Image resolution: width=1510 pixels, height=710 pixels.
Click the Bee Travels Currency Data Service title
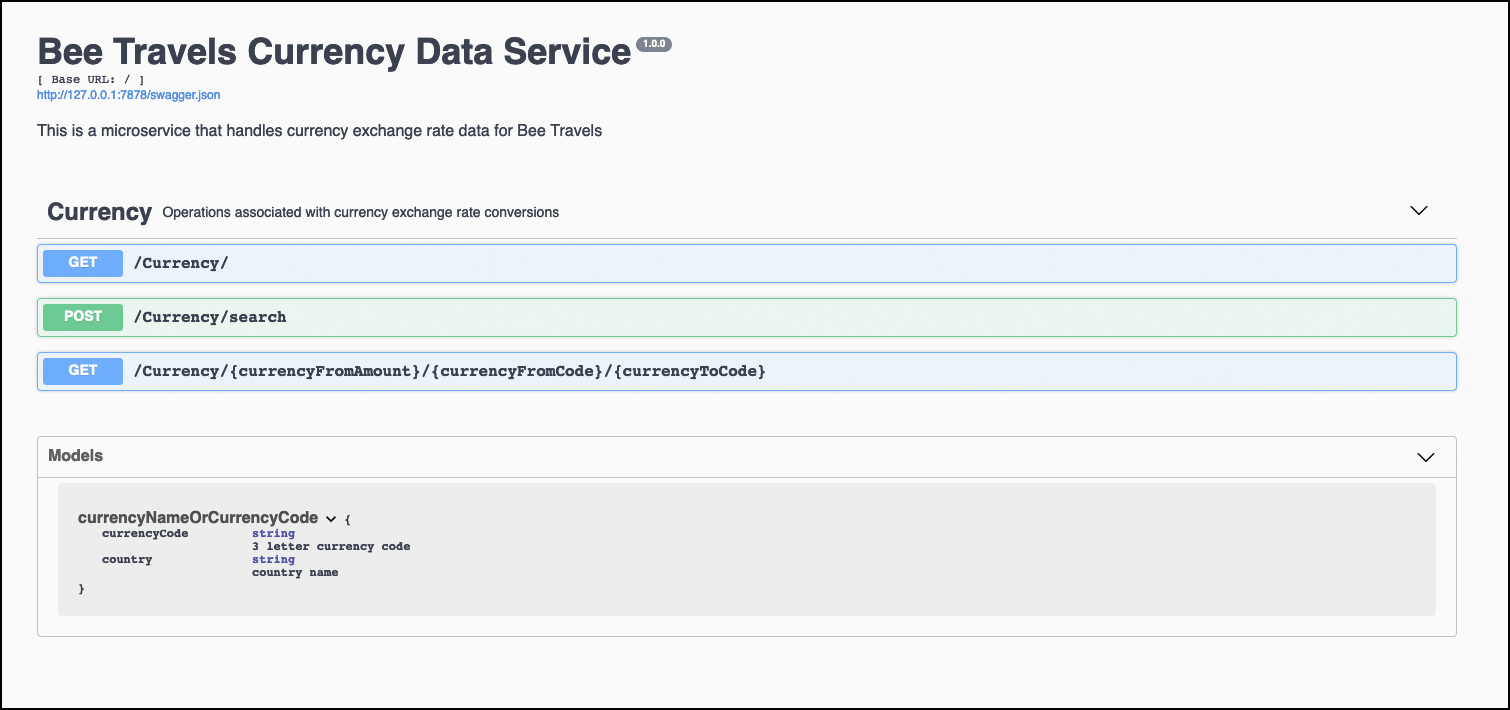point(334,52)
